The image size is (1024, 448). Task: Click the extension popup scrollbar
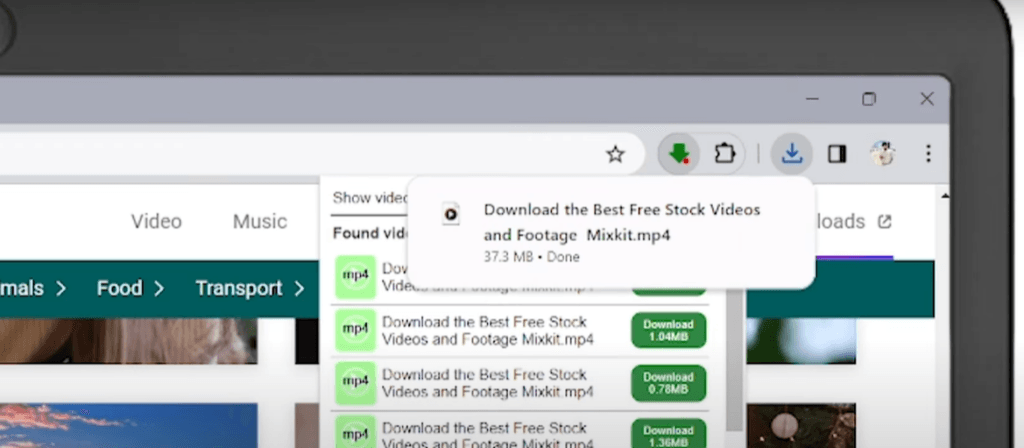pos(735,360)
